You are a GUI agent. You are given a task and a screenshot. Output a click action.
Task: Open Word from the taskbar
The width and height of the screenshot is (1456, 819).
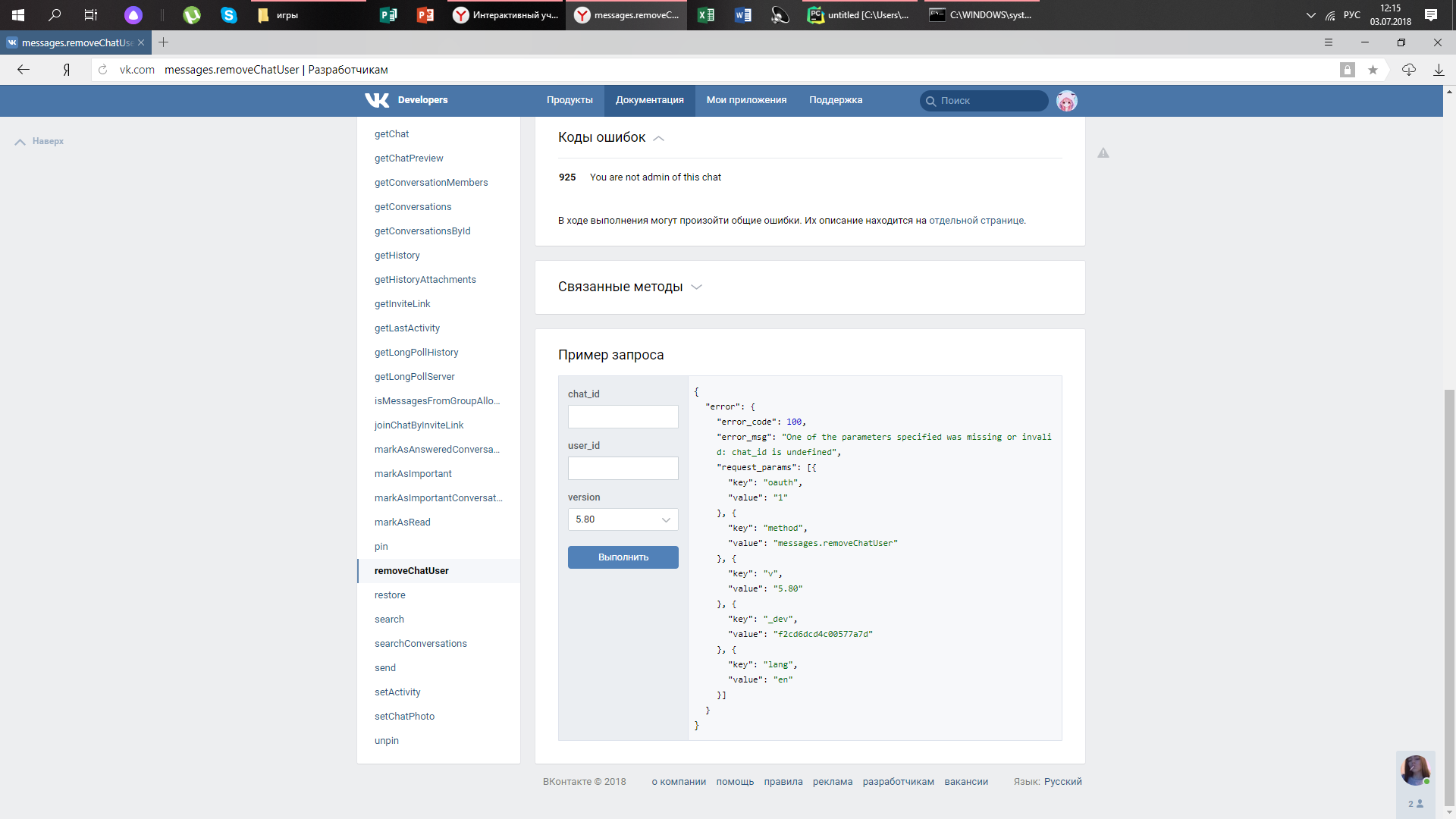coord(743,15)
